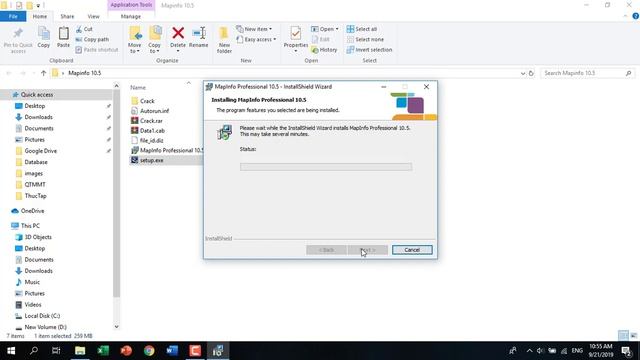Click Cut in Clipboard group
The width and height of the screenshot is (640, 360).
click(84, 29)
